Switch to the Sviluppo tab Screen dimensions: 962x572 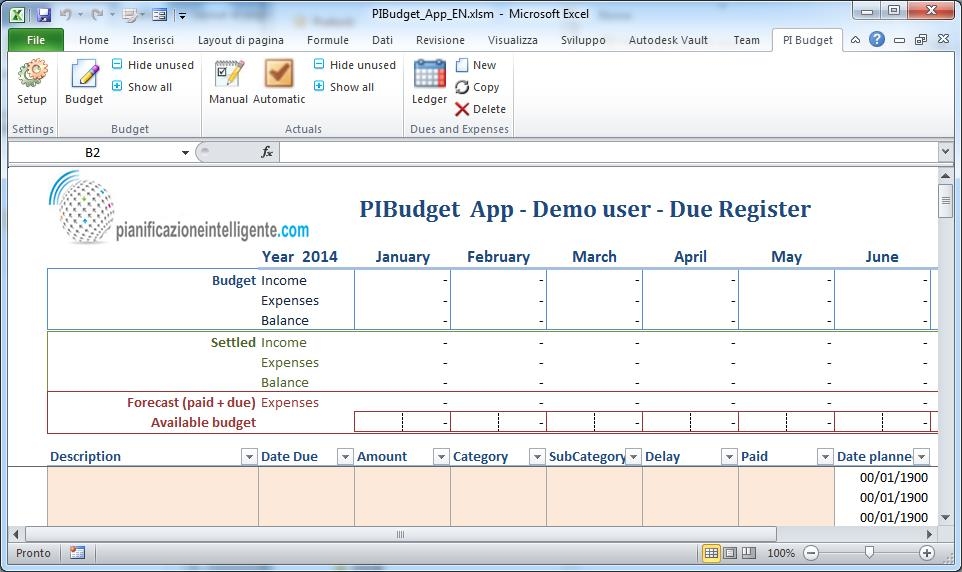click(583, 40)
